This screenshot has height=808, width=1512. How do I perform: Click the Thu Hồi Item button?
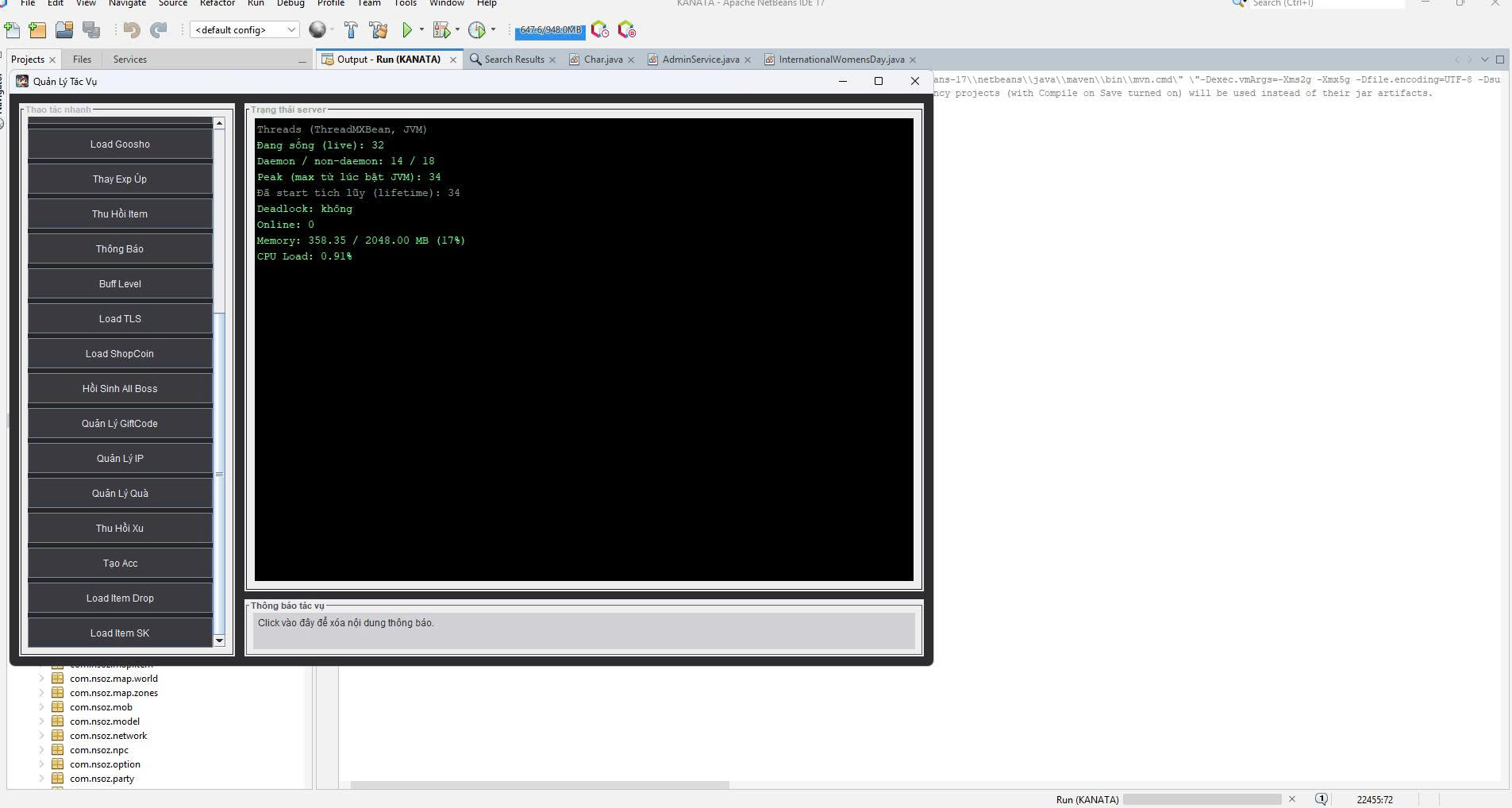coord(120,214)
